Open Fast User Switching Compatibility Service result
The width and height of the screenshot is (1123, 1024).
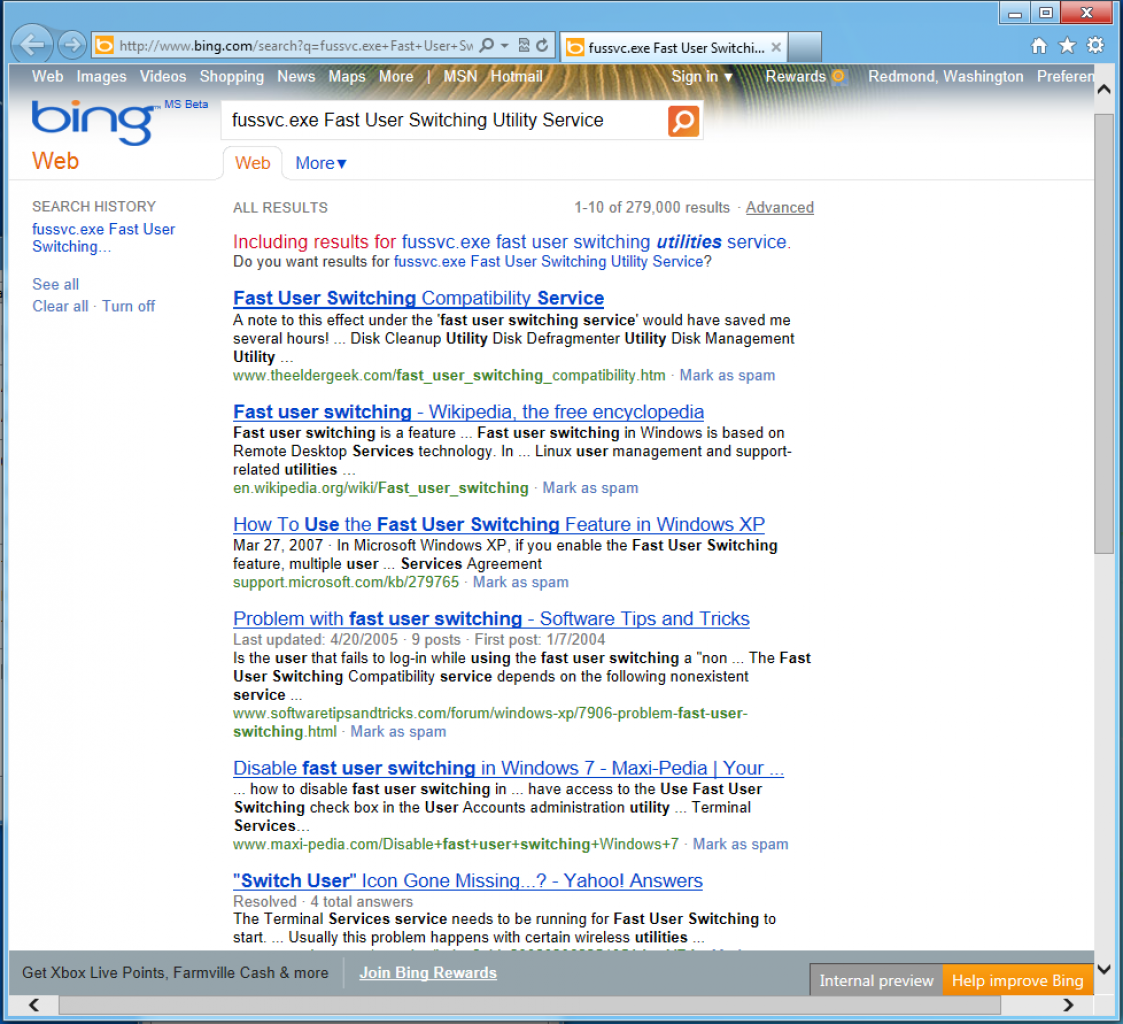[x=418, y=298]
